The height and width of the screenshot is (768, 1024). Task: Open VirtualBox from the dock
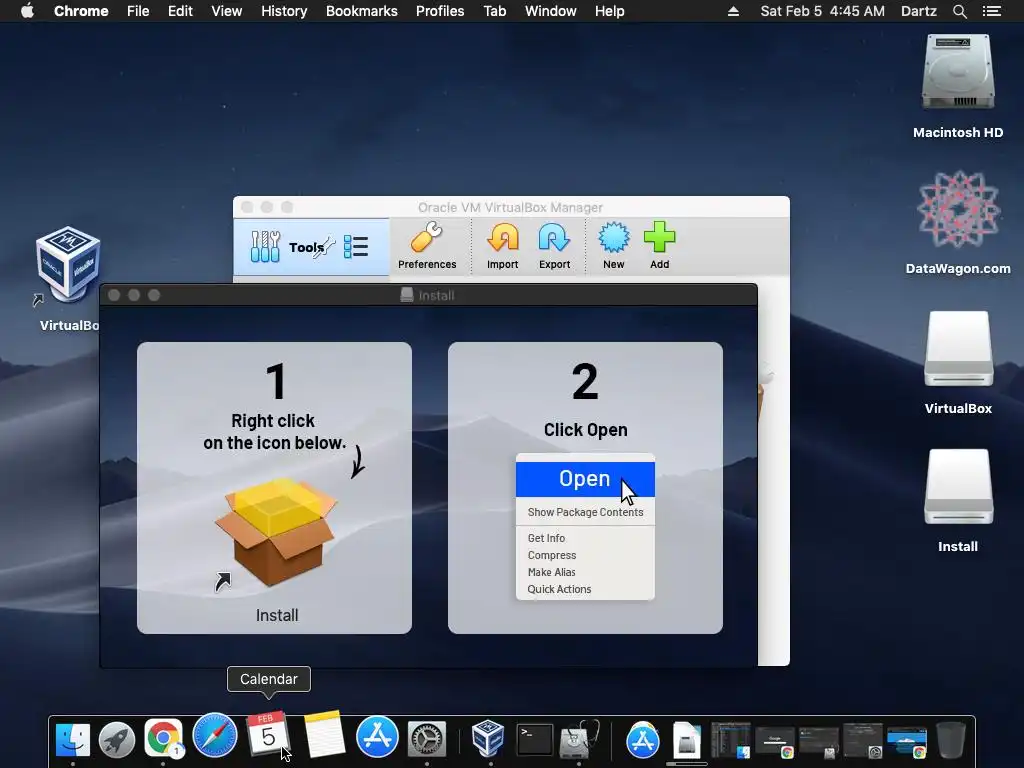pos(488,739)
